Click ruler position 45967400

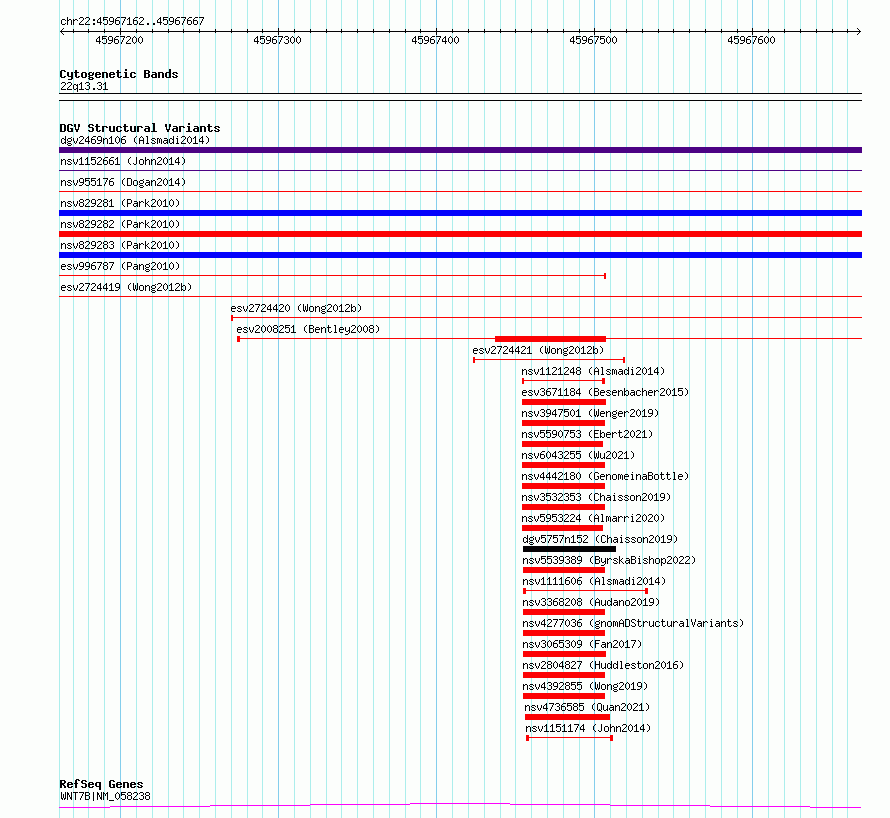tap(435, 40)
